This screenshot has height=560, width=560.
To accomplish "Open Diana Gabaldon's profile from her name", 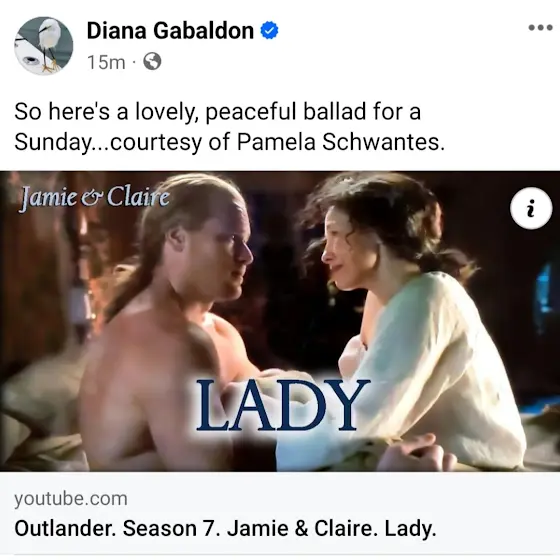I will point(170,31).
